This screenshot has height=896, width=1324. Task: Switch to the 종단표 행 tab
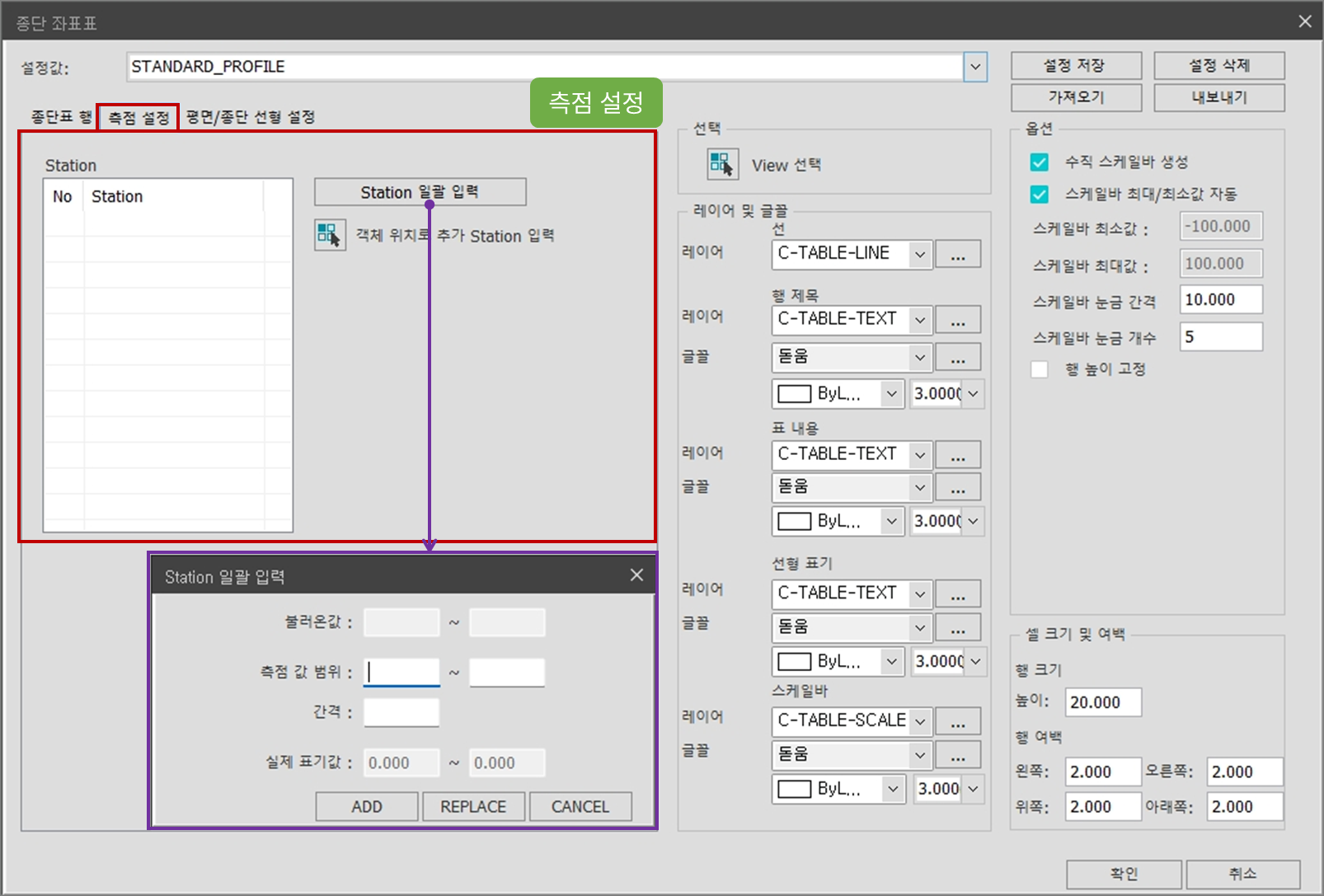click(61, 117)
